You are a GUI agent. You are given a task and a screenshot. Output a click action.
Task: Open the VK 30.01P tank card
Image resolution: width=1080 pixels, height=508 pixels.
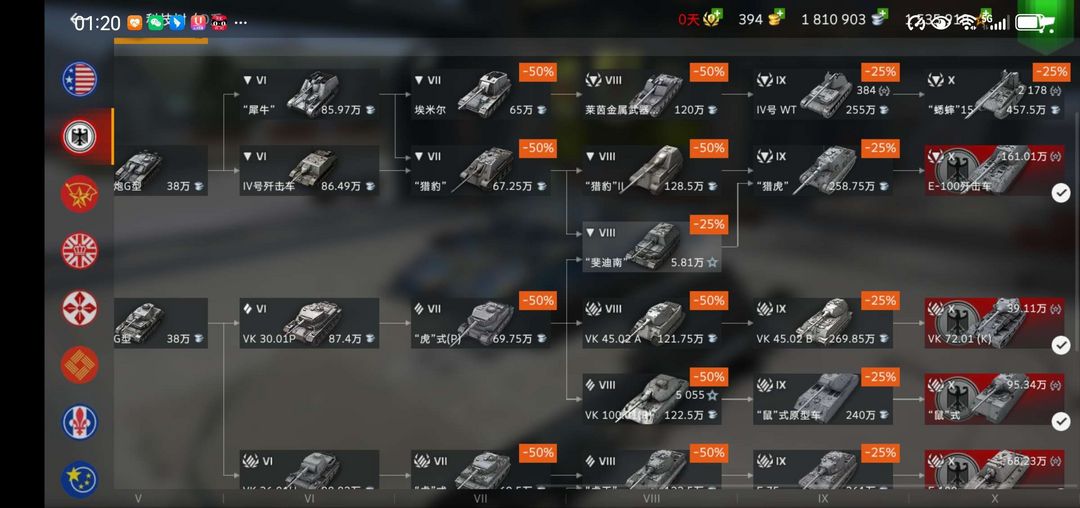pyautogui.click(x=309, y=323)
